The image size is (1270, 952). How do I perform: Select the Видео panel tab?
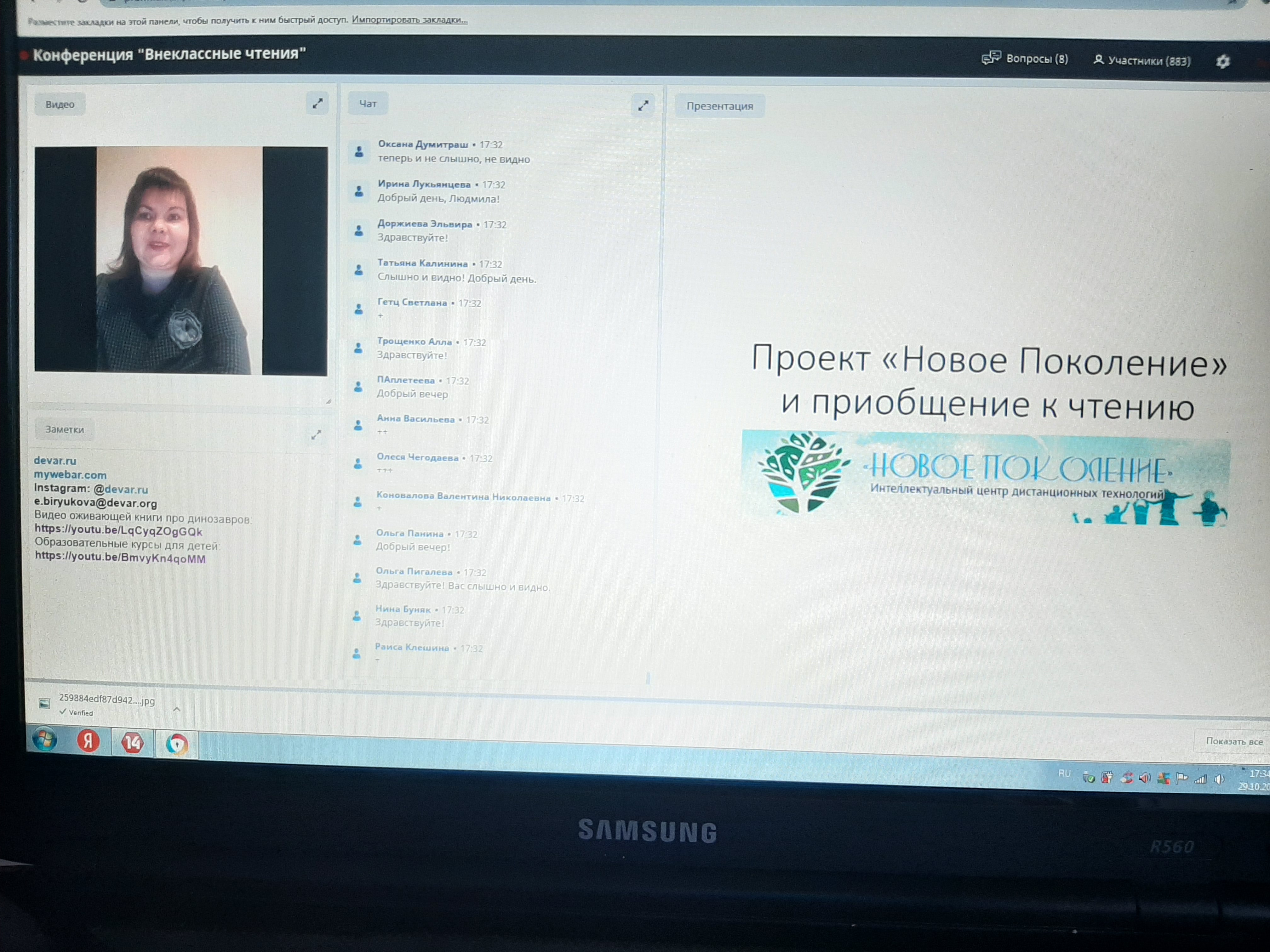[60, 105]
